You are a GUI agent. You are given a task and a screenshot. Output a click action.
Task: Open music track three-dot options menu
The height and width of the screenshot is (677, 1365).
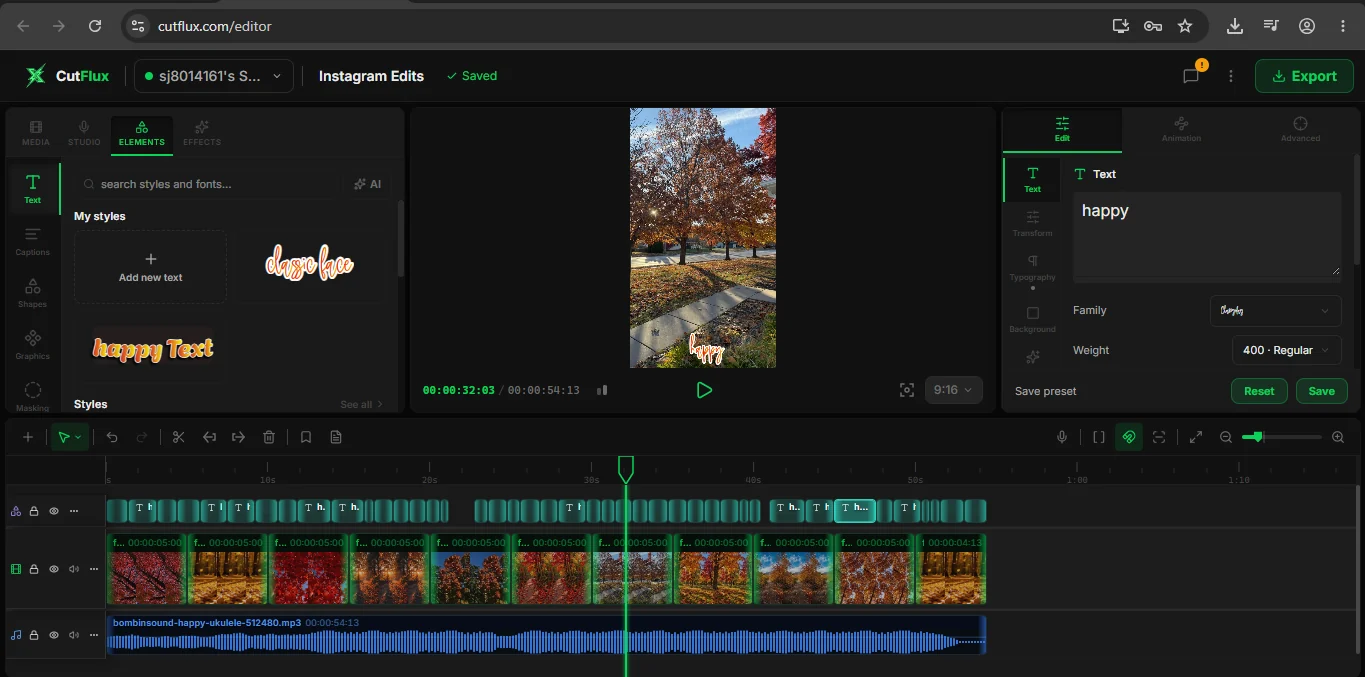(94, 635)
